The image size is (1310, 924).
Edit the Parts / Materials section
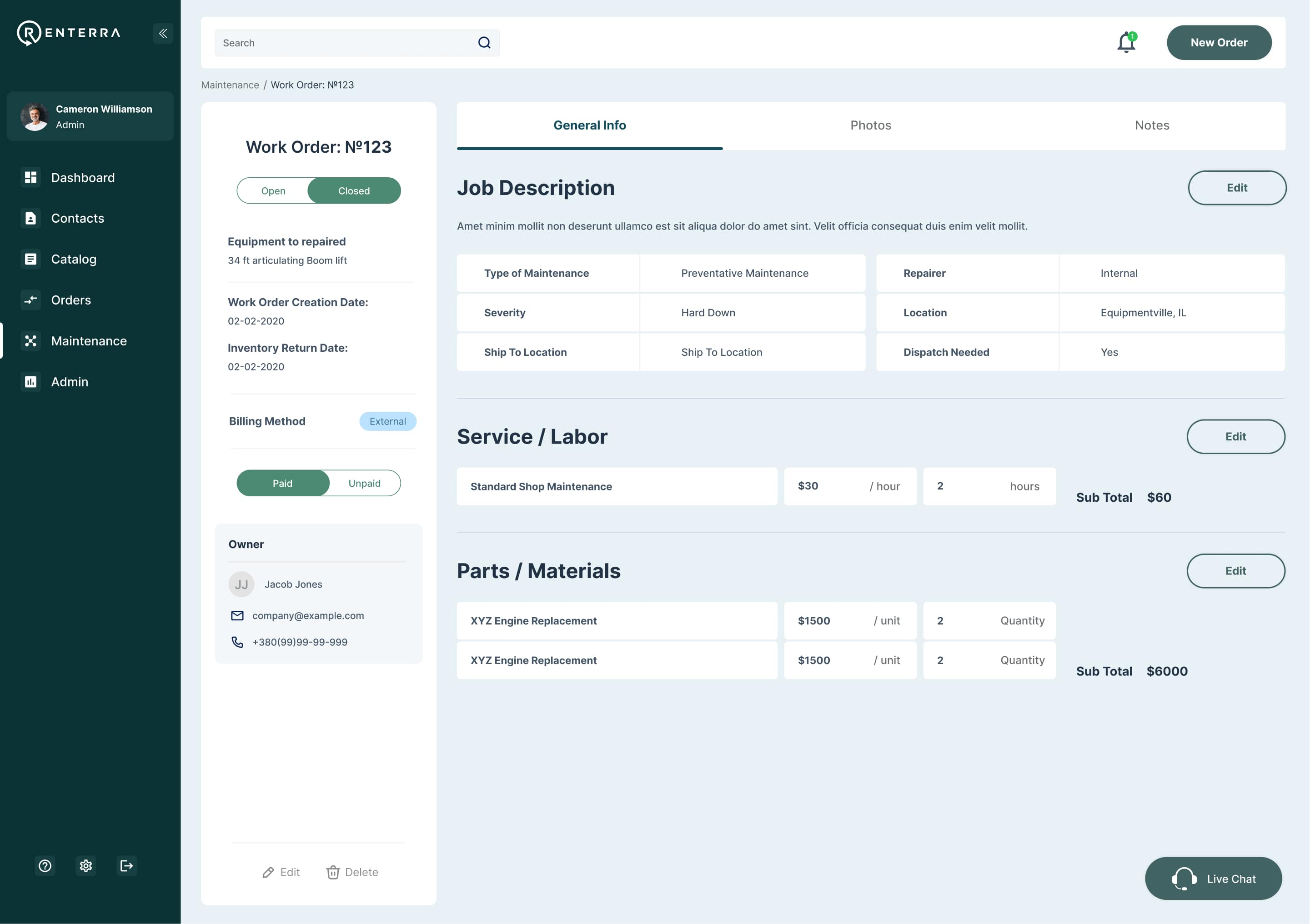[1236, 571]
